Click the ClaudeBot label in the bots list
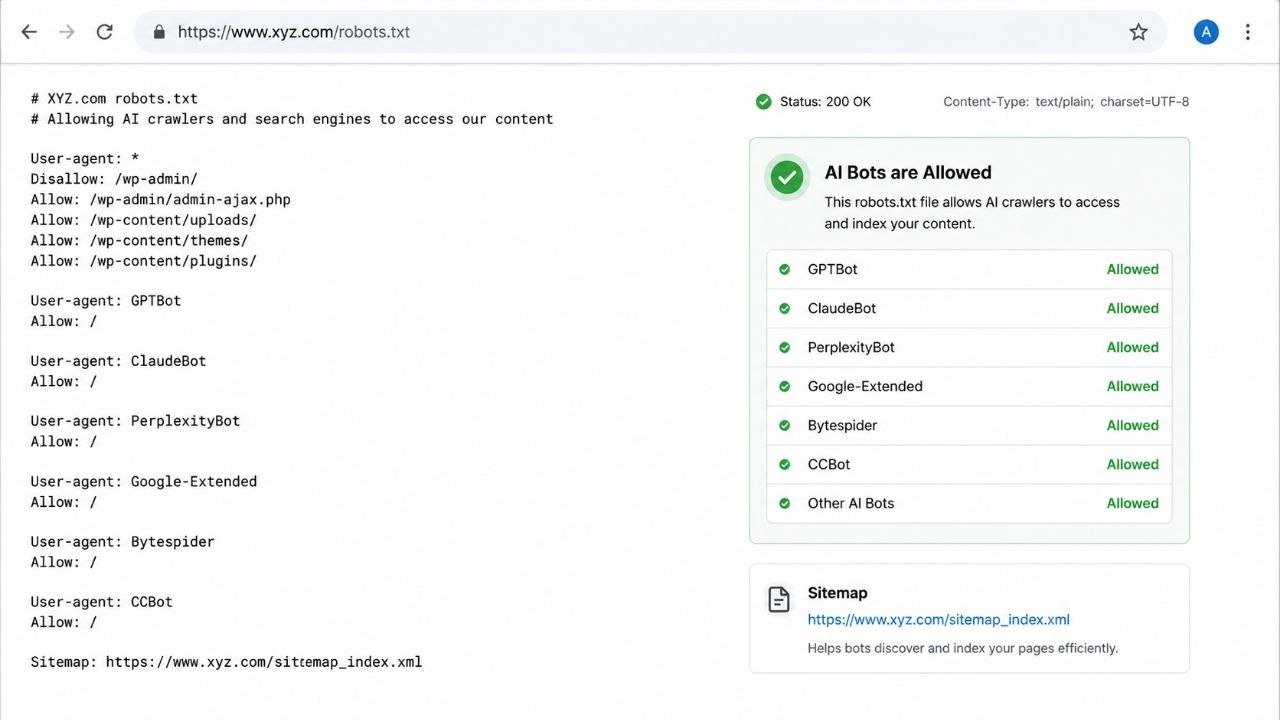Screen dimensions: 1280x720 coord(842,308)
